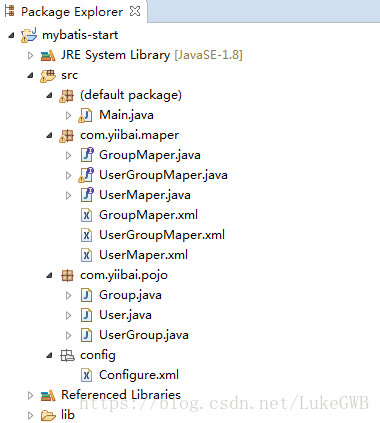Viewport: 380px width, 423px height.
Task: Select the Referenced Libraries label
Action: pos(121,395)
